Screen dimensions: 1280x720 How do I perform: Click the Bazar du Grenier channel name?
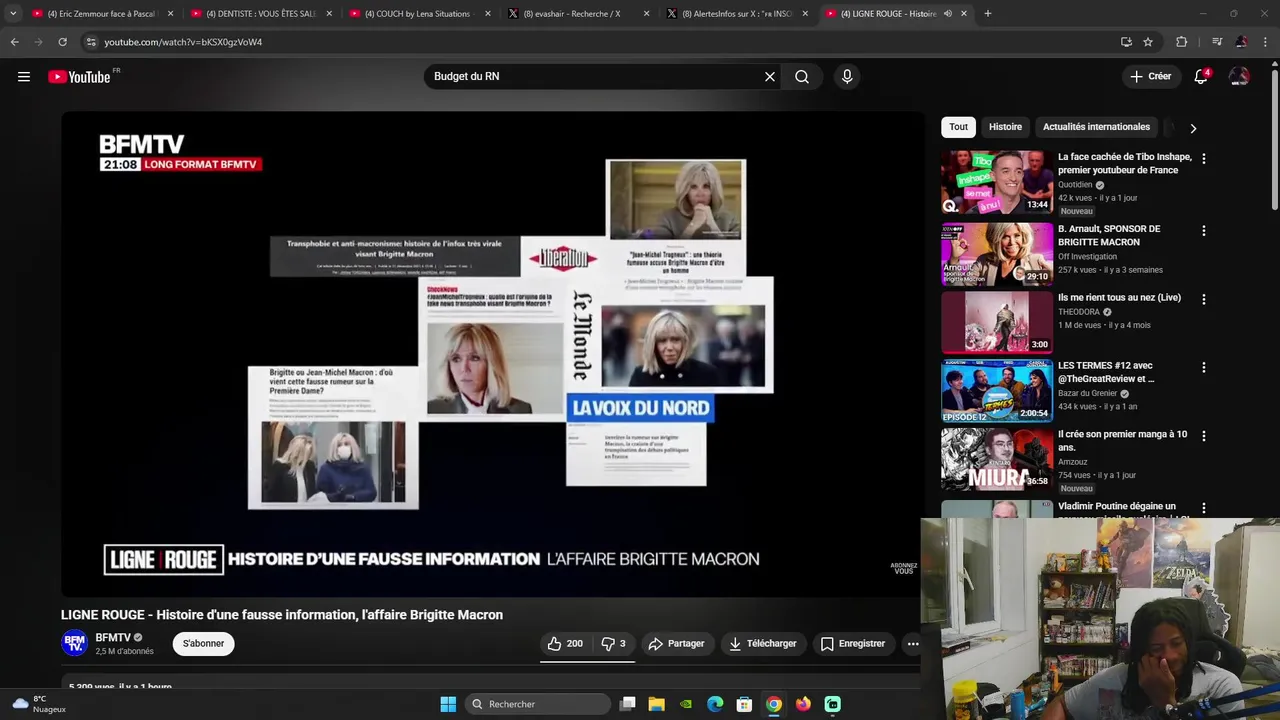1088,394
